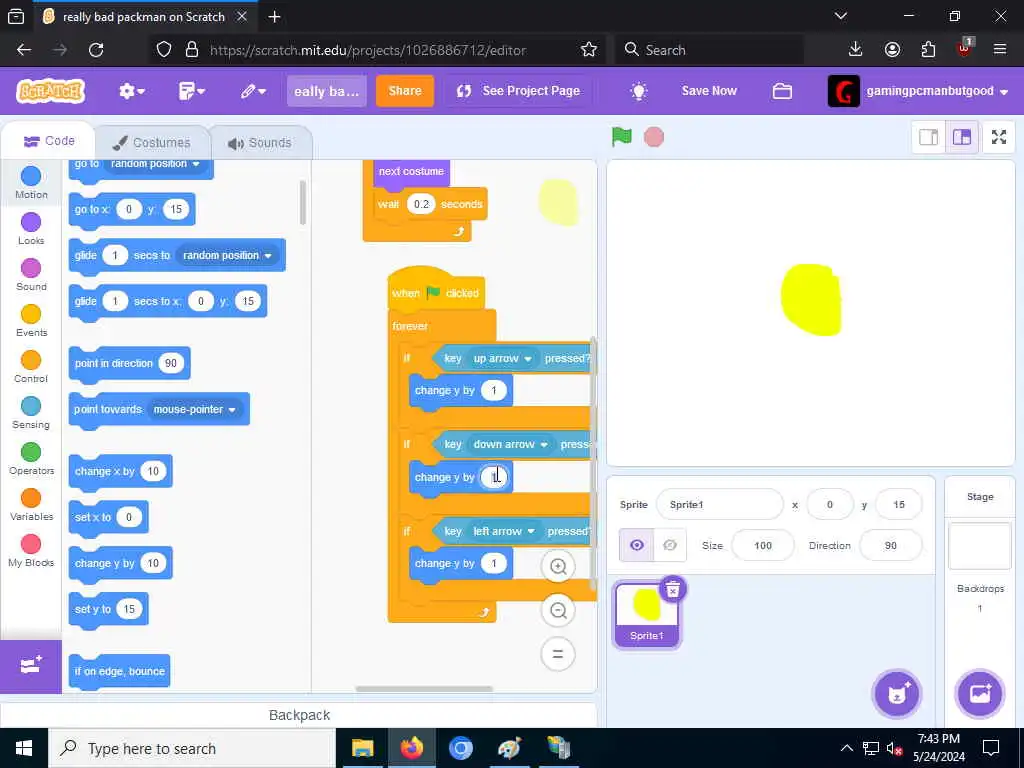Open My Stuff folder icon

[782, 91]
